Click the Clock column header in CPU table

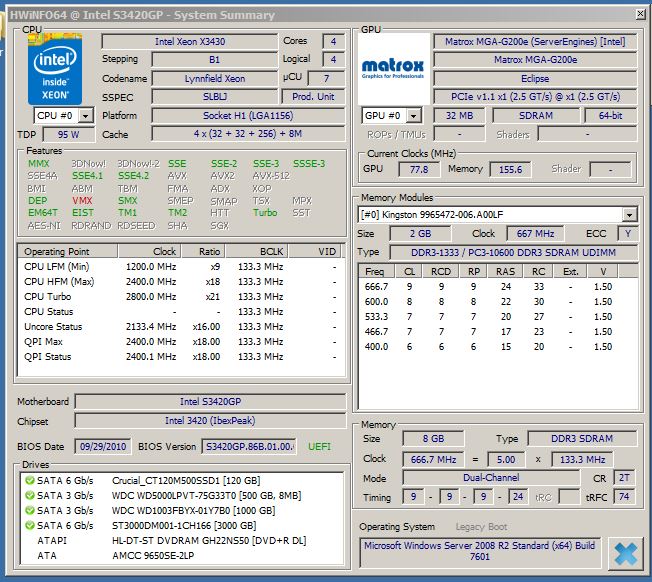[x=150, y=252]
